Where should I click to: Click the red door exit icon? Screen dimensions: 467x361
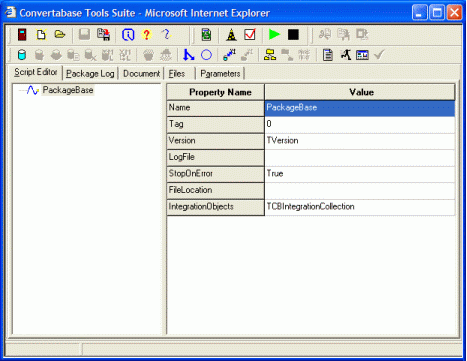(x=22, y=35)
